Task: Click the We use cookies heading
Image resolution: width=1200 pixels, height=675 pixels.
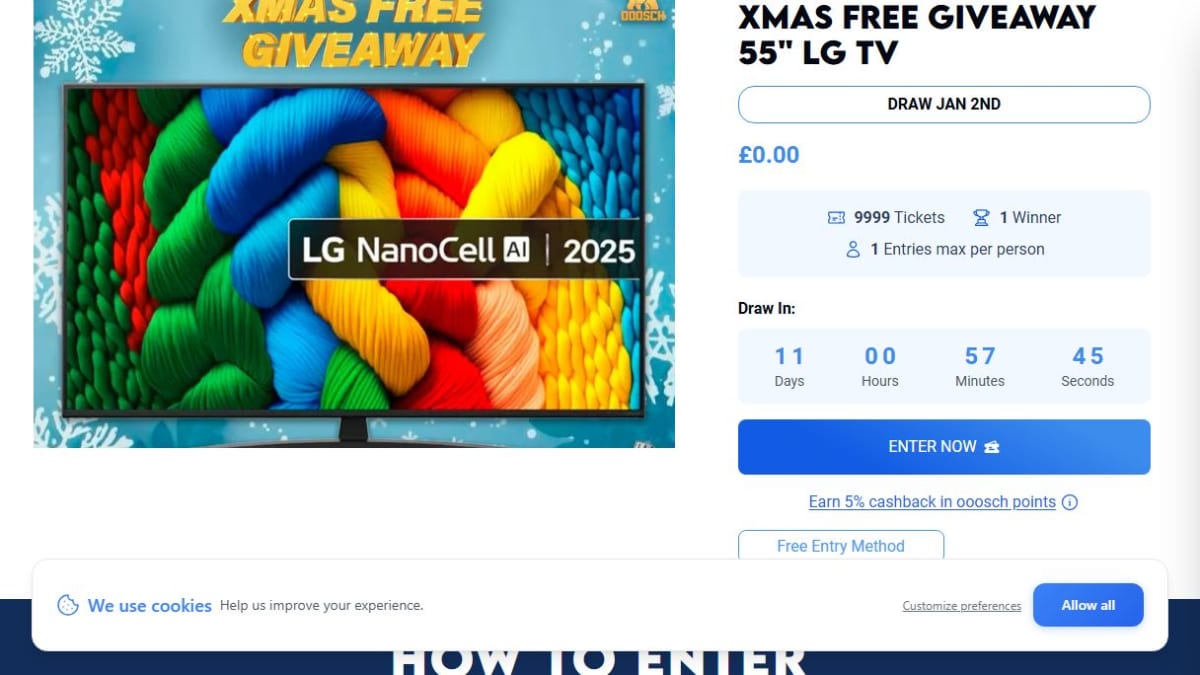Action: coord(150,606)
